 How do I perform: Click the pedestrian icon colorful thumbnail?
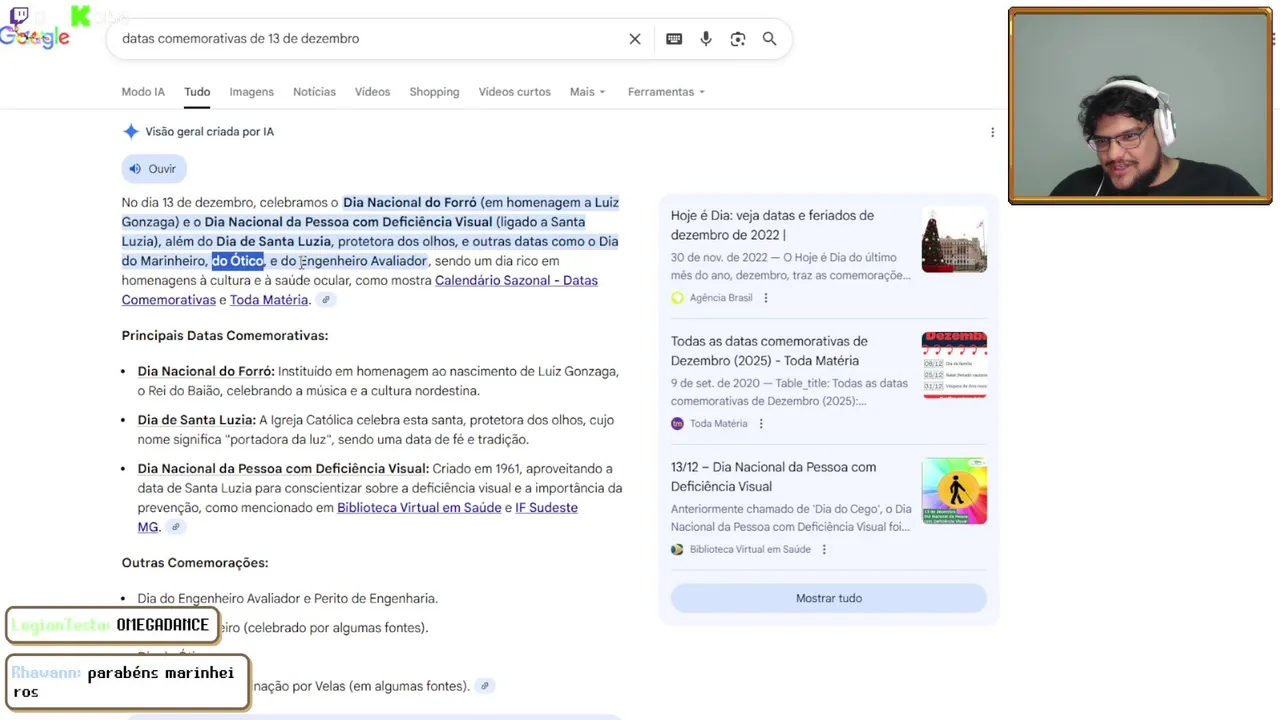[x=954, y=492]
